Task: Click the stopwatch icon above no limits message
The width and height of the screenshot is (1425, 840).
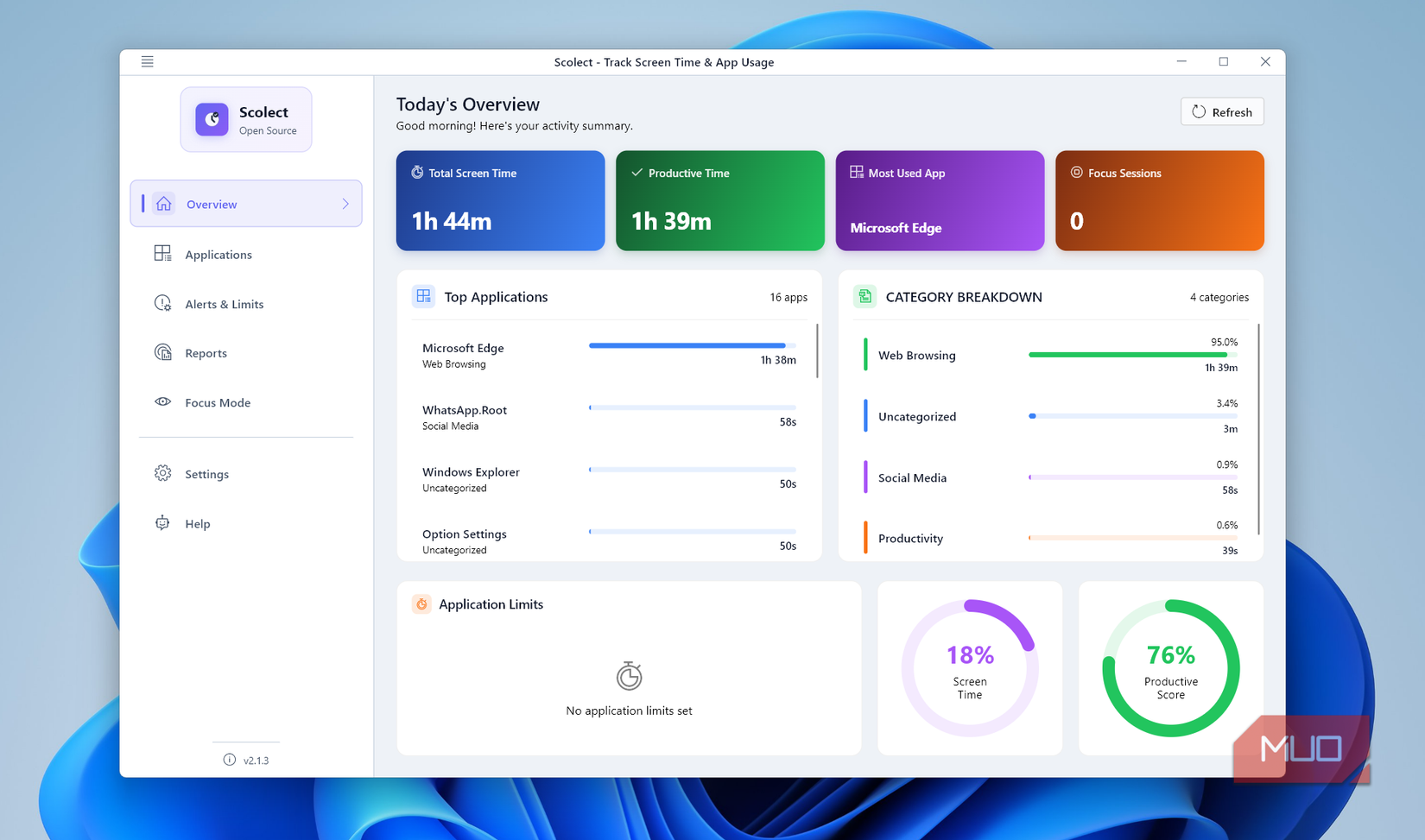Action: tap(629, 675)
